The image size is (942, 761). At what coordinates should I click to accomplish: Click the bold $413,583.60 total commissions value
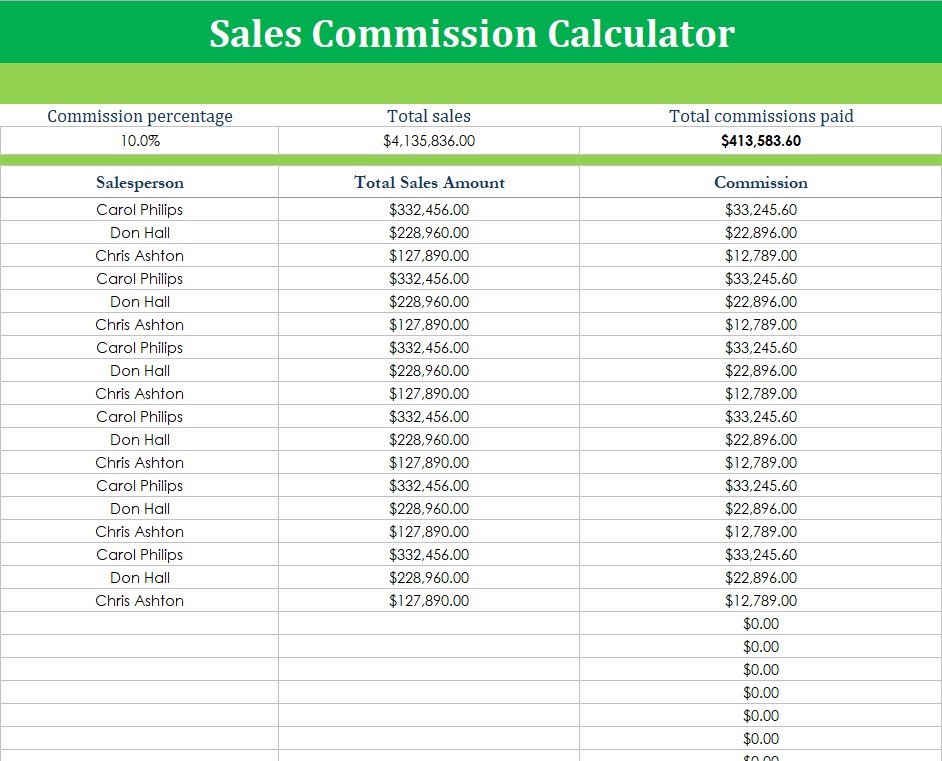(761, 141)
